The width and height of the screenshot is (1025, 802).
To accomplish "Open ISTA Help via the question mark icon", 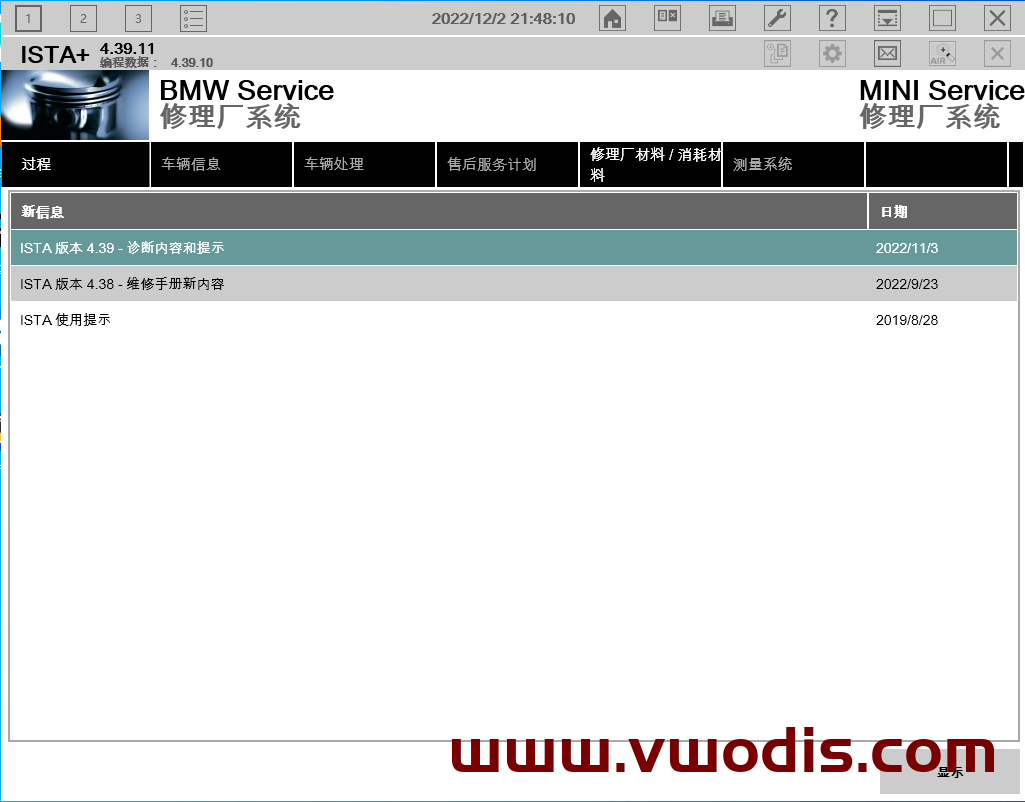I will [x=832, y=17].
